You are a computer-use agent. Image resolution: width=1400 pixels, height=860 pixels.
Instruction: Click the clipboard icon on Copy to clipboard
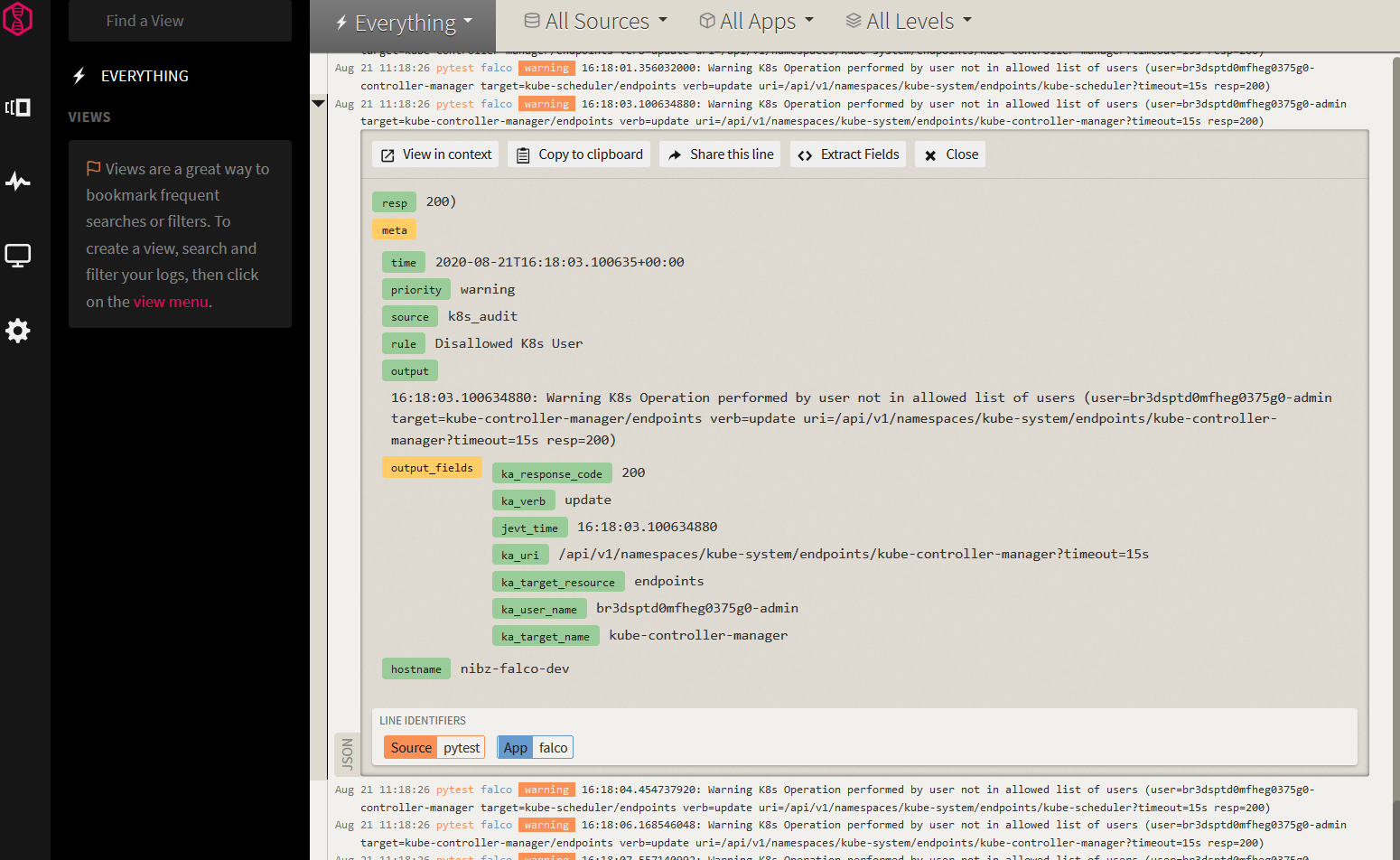click(522, 154)
